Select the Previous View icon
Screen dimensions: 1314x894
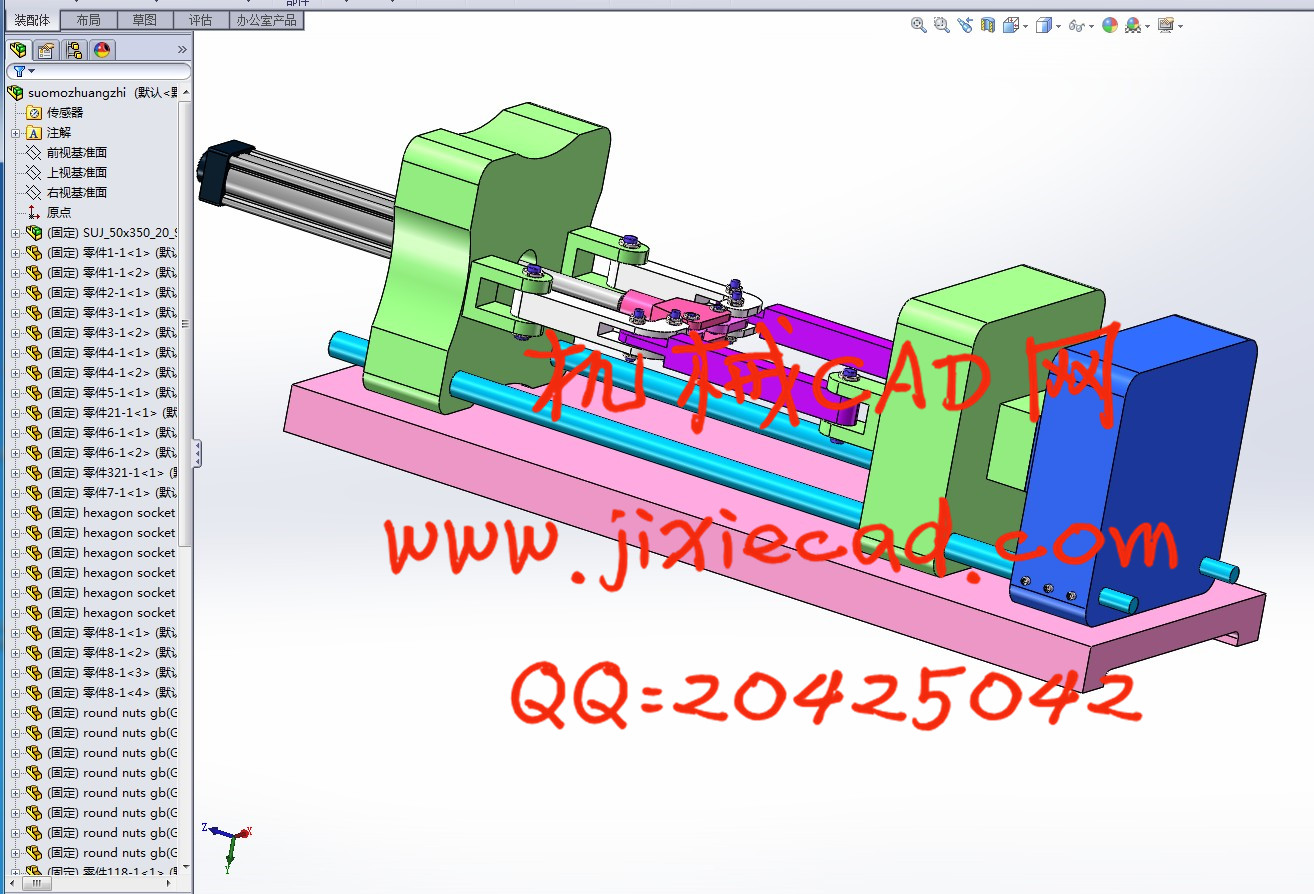(x=964, y=26)
